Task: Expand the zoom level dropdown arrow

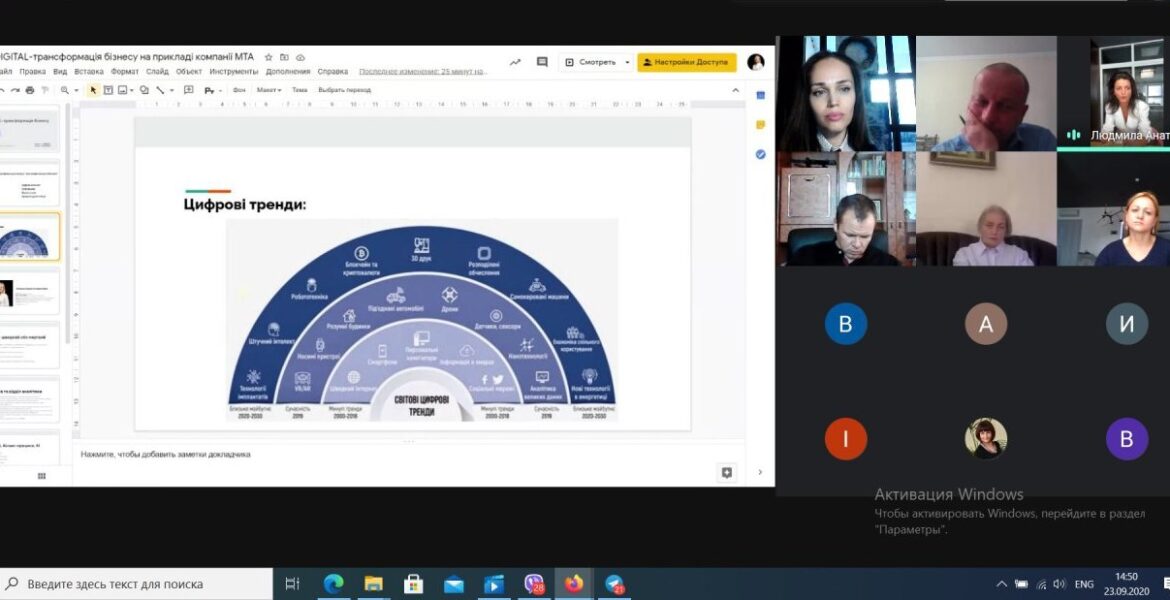Action: [76, 90]
